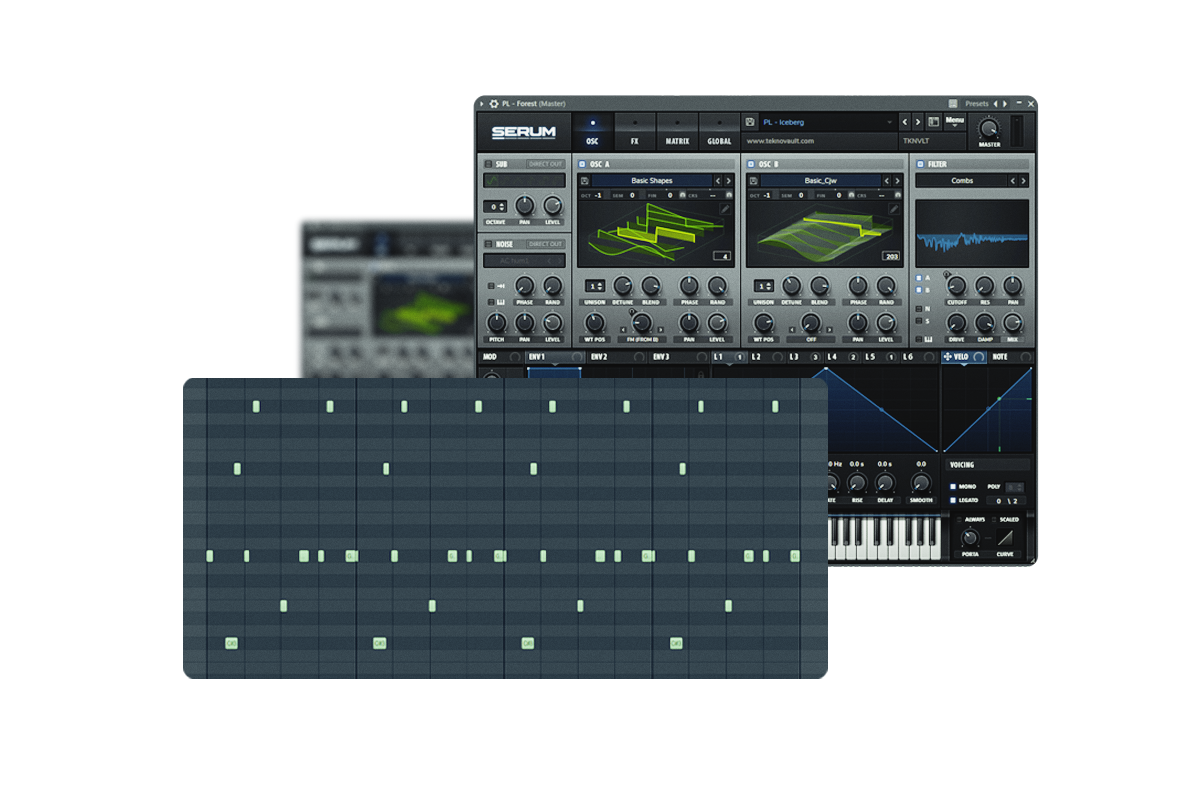Toggle the LEGATO checkbox
1200x800 pixels.
[x=953, y=500]
